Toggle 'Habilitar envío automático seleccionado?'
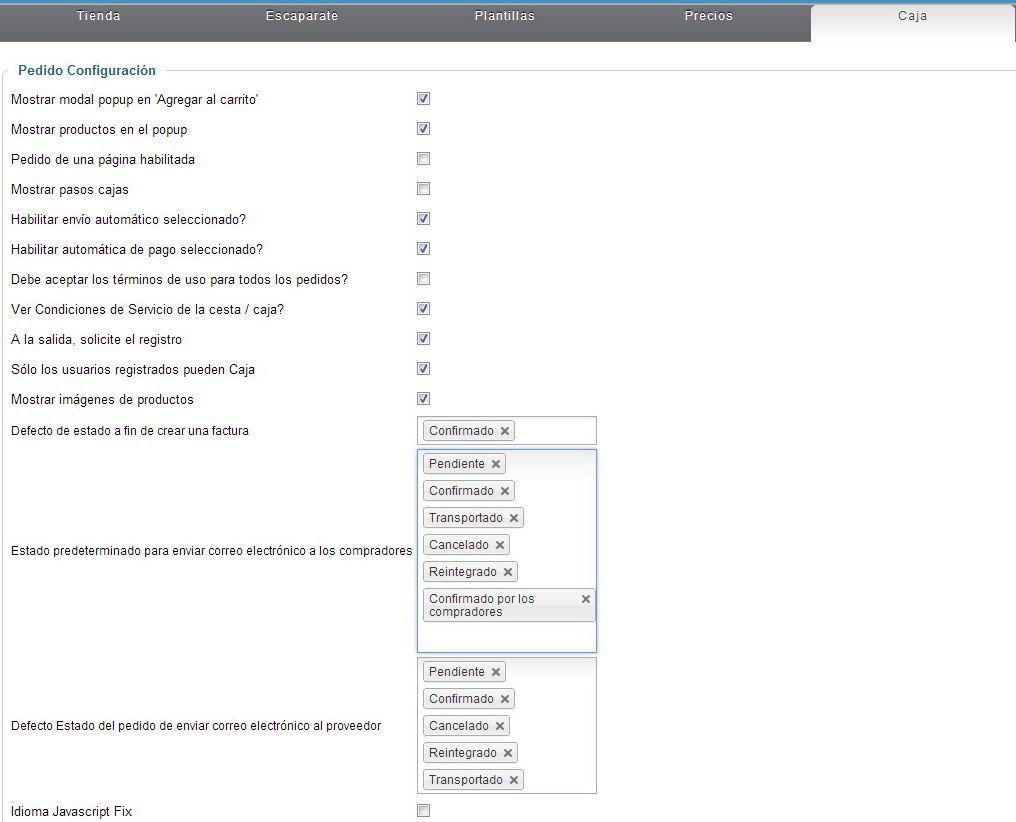This screenshot has width=1016, height=822. (423, 218)
